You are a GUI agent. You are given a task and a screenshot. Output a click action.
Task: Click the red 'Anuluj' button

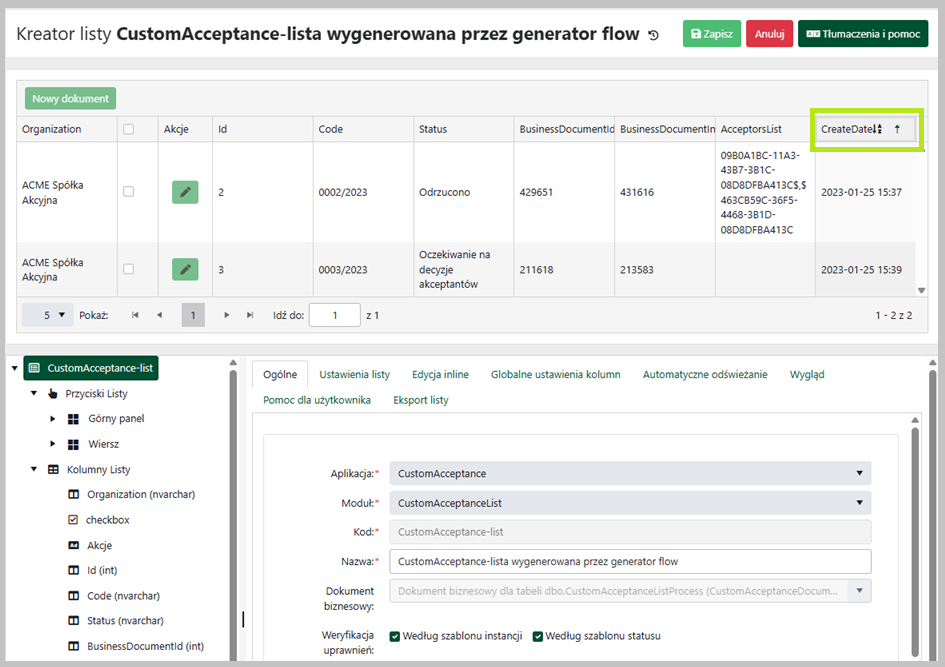point(769,34)
